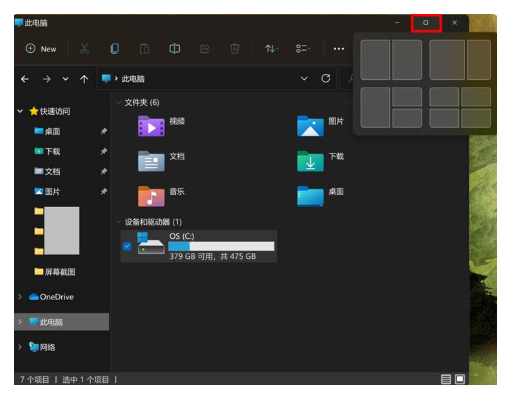Click the Delete trash can icon
Screen dimensions: 506x397
coord(235,49)
